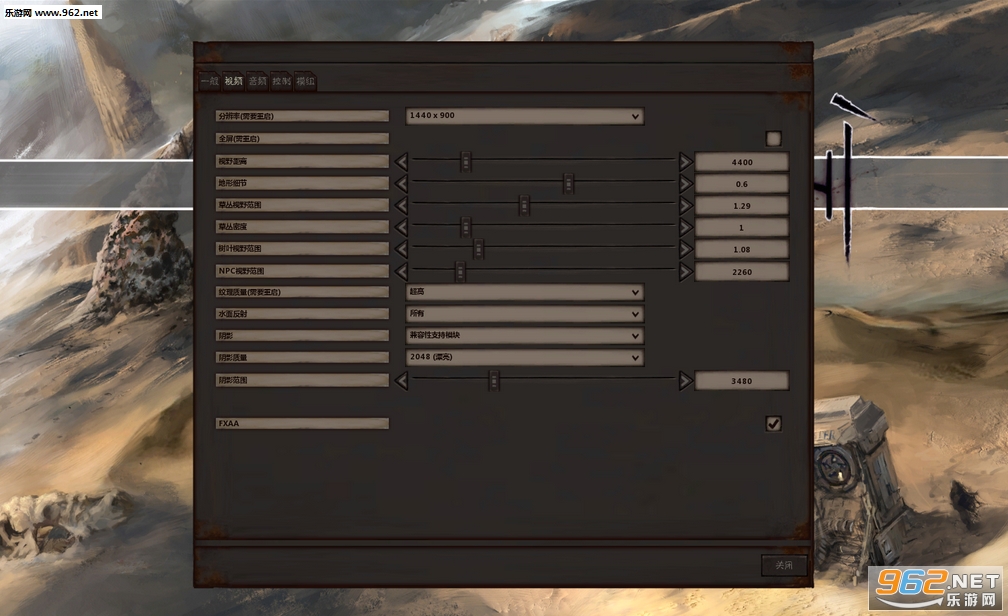Click the 关闭 button
The height and width of the screenshot is (616, 1008).
click(784, 565)
